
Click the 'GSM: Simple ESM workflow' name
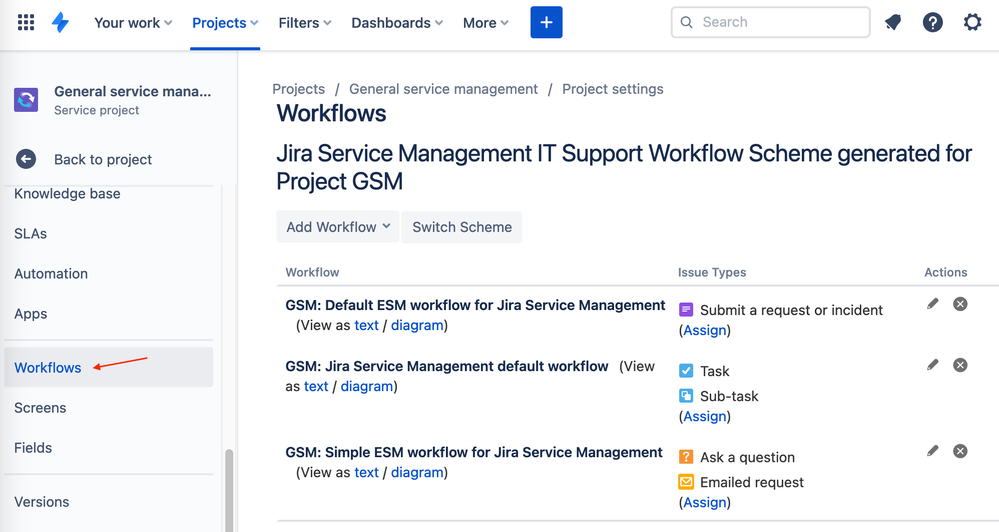point(474,452)
